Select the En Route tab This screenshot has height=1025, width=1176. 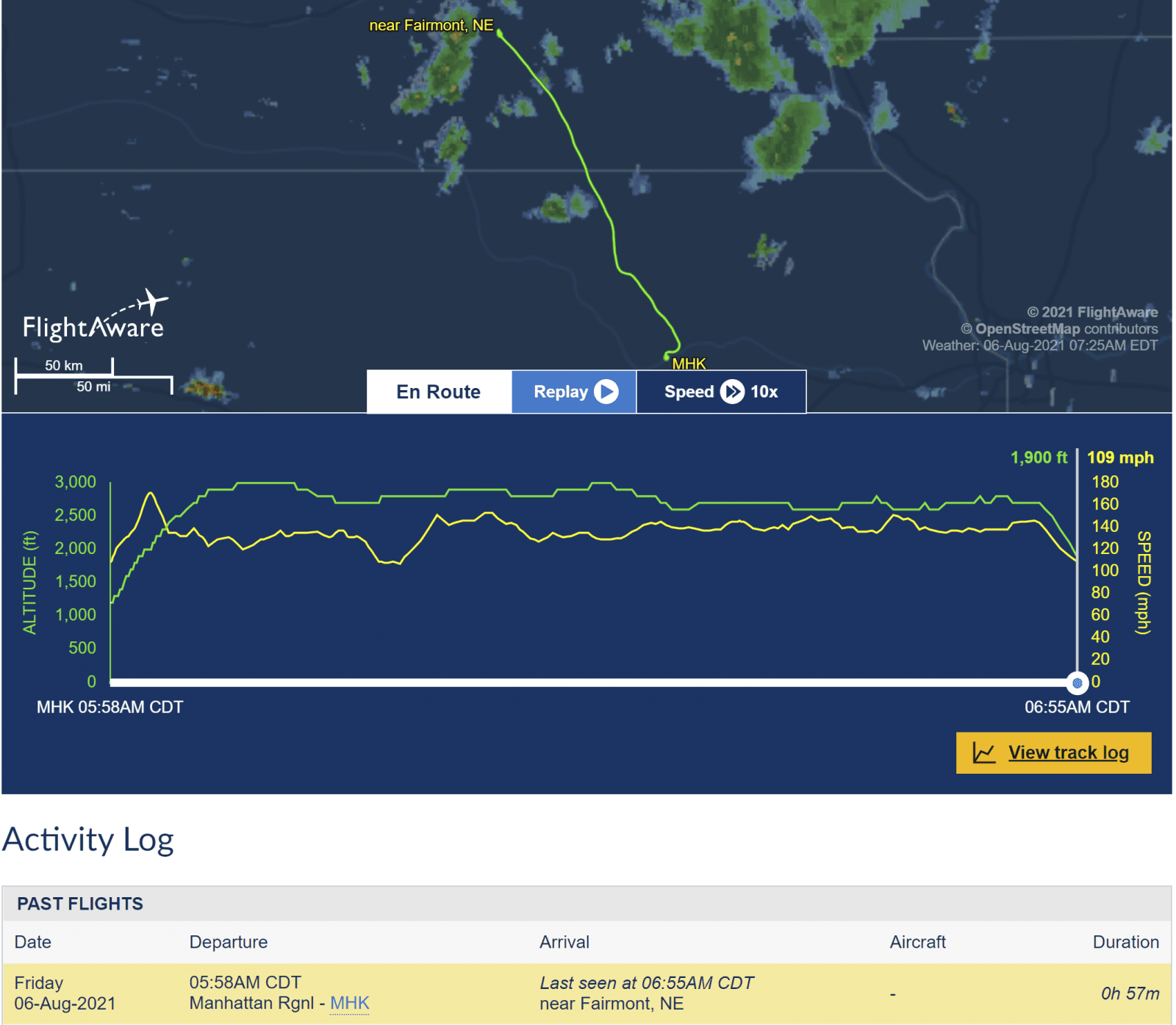pyautogui.click(x=439, y=392)
